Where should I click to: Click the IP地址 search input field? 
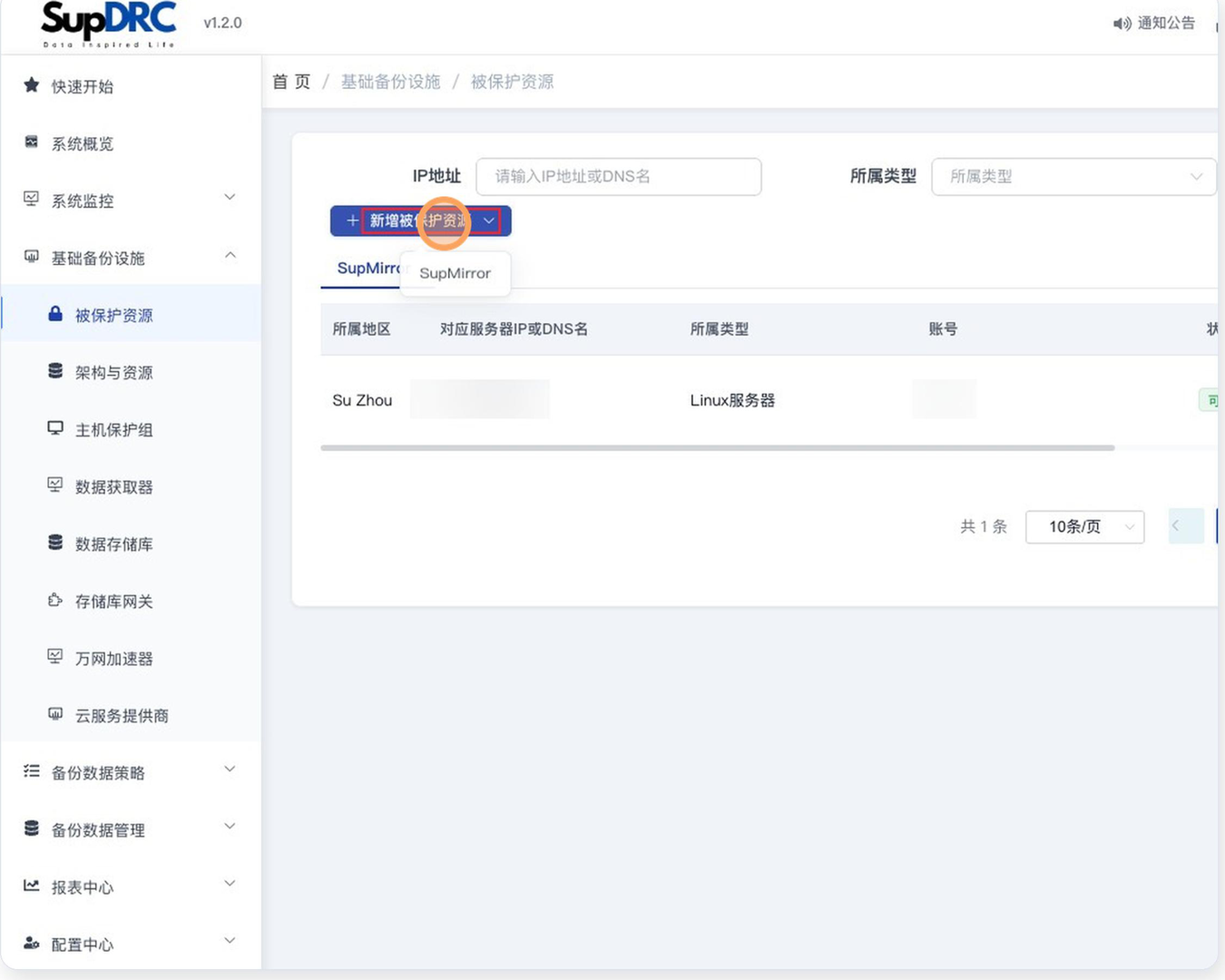pos(618,176)
